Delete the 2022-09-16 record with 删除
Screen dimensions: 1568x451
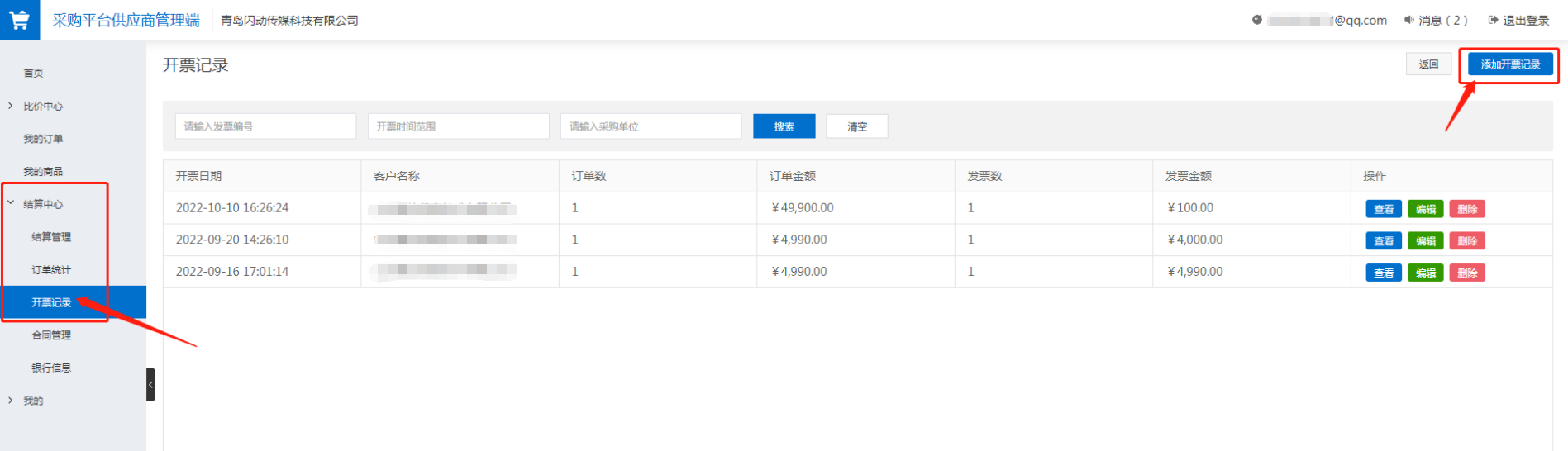pyautogui.click(x=1467, y=273)
